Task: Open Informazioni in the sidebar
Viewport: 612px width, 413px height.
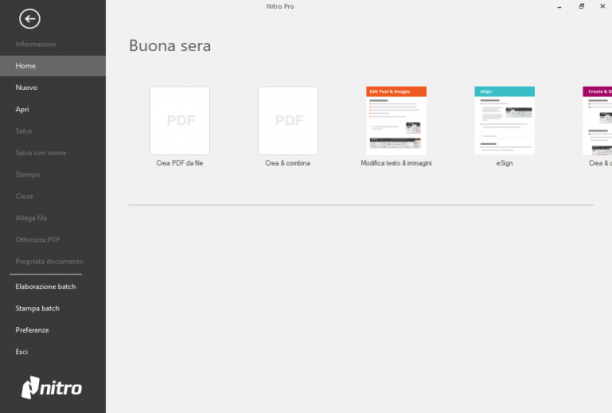Action: point(53,44)
